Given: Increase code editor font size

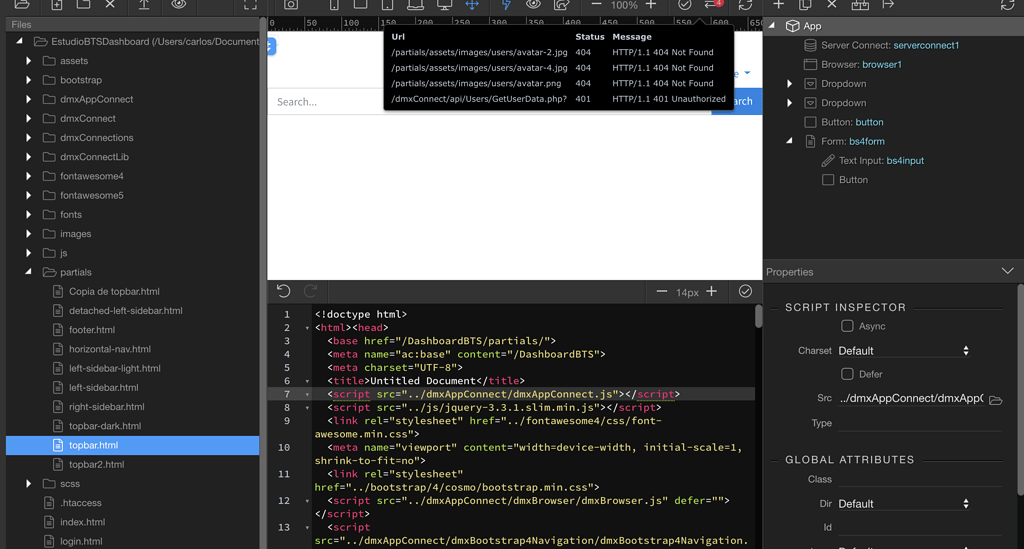Looking at the screenshot, I should tap(712, 291).
